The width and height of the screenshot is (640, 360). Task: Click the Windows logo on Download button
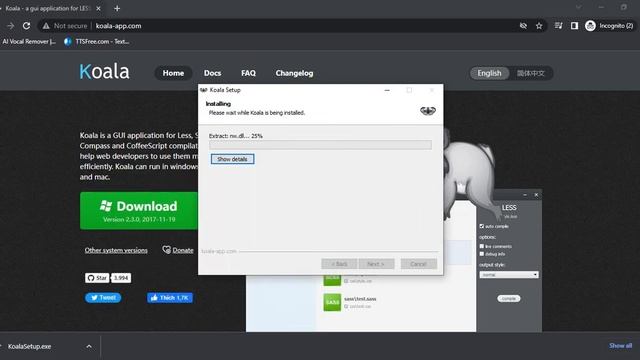pyautogui.click(x=106, y=206)
